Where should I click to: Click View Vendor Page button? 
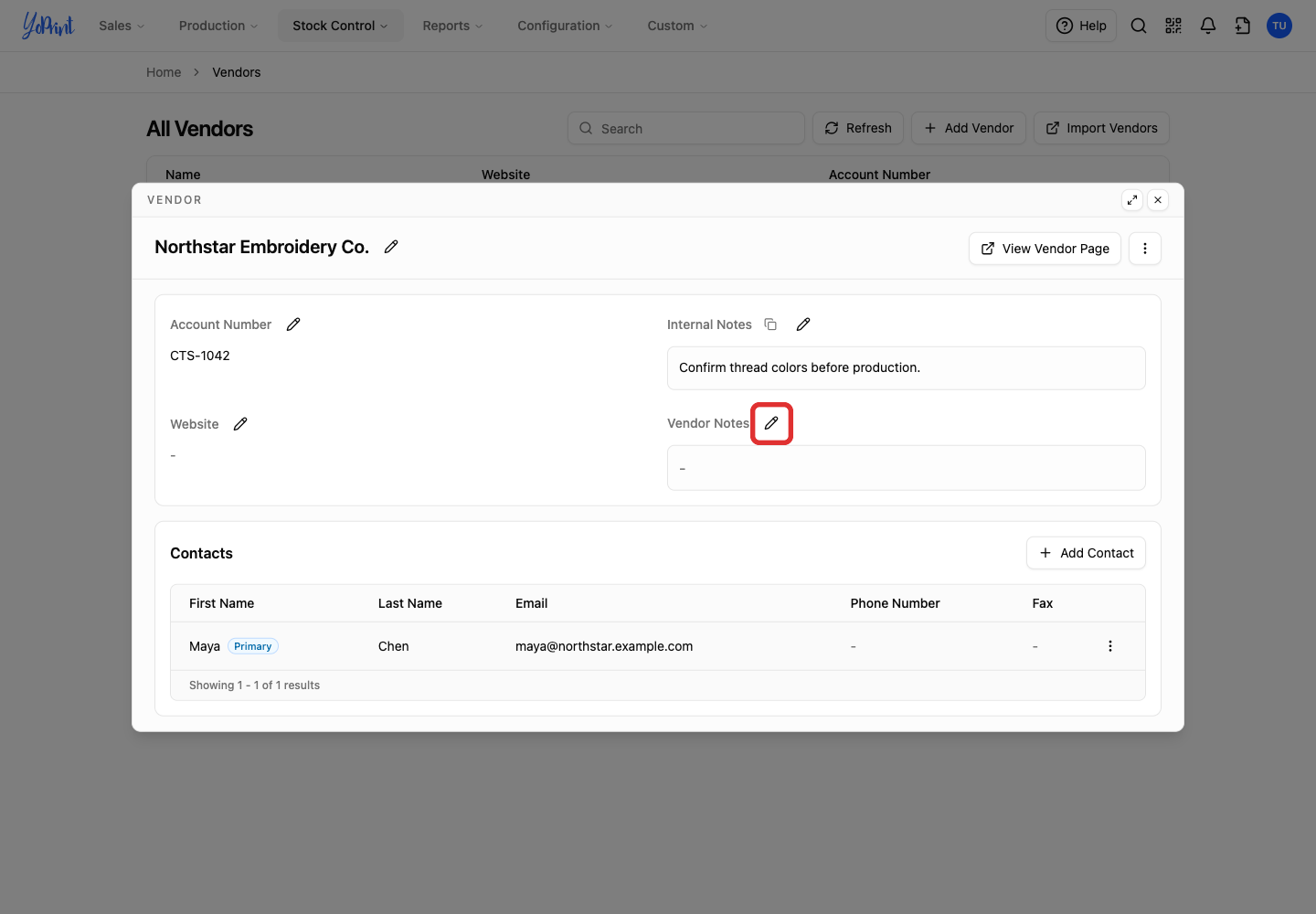pos(1045,249)
